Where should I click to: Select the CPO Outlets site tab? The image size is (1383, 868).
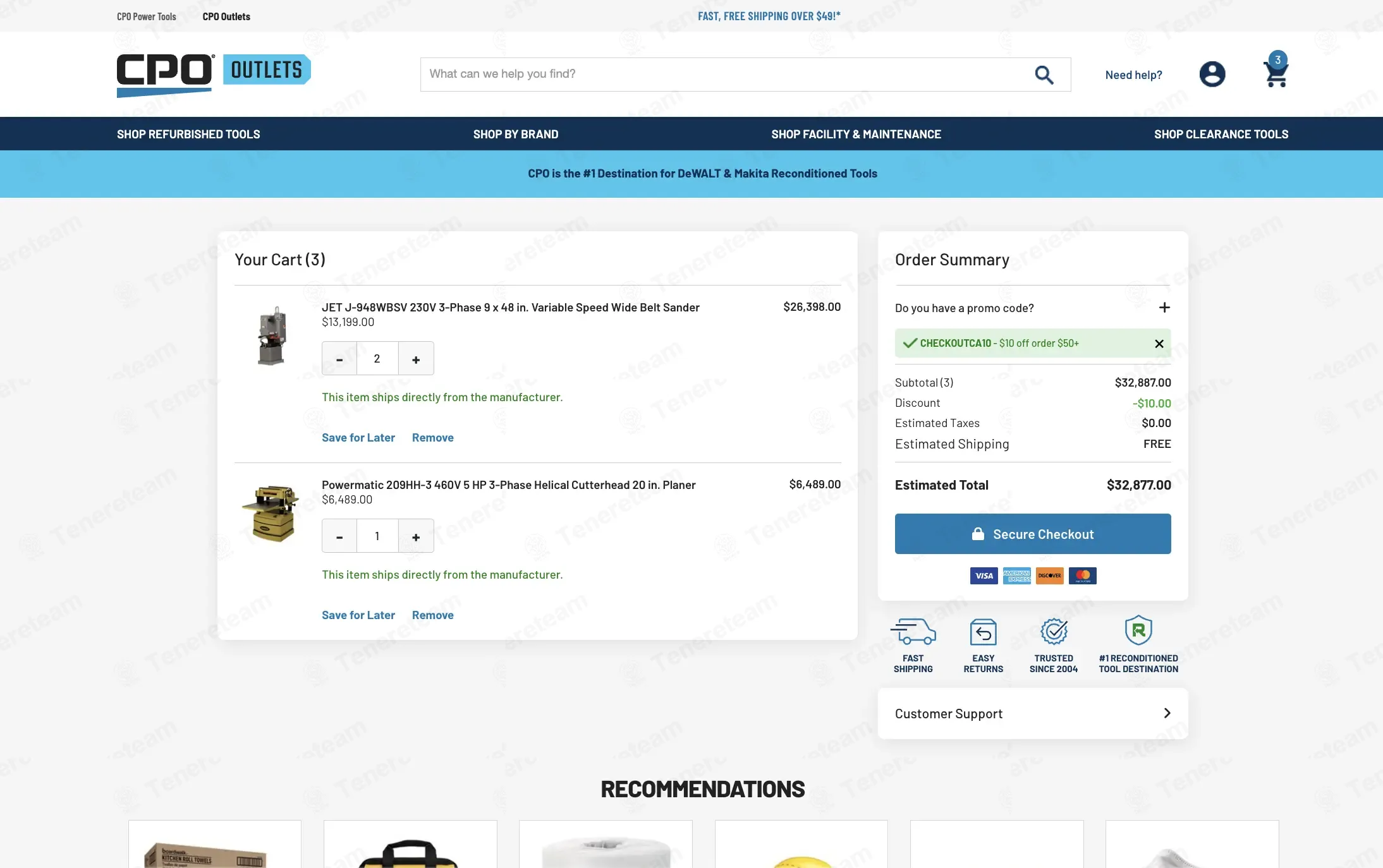[x=226, y=16]
